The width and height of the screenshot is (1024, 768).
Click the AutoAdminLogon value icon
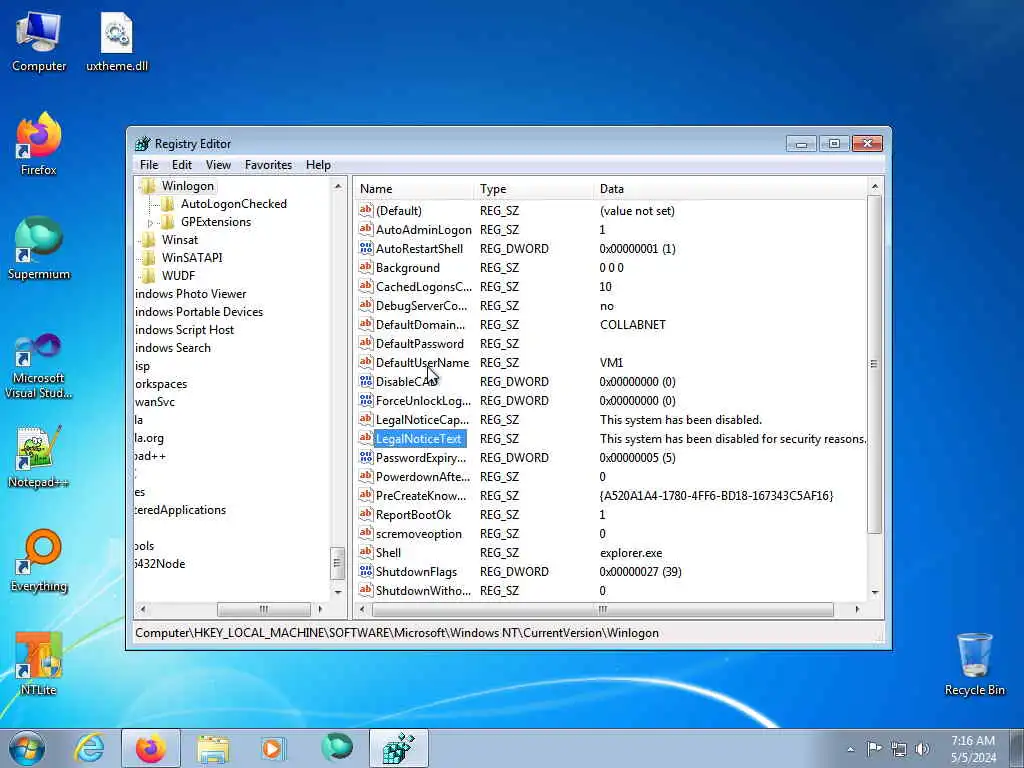coord(366,229)
